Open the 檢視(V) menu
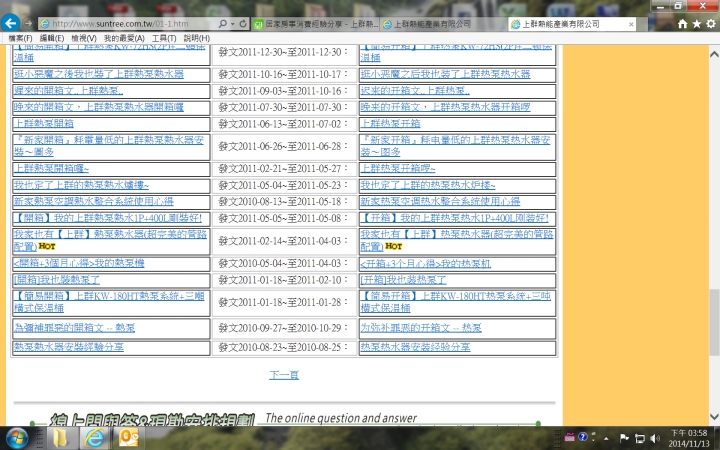The image size is (720, 450). click(x=84, y=38)
